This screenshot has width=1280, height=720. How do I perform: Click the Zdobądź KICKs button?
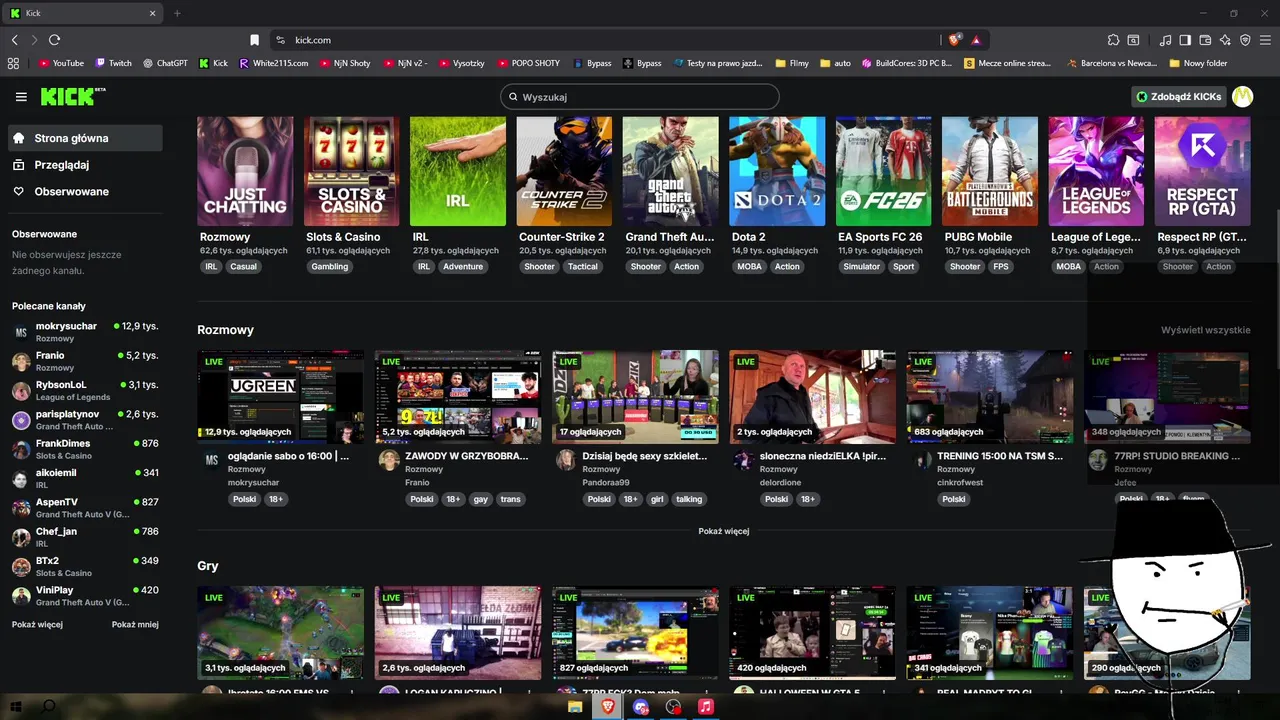coord(1179,97)
